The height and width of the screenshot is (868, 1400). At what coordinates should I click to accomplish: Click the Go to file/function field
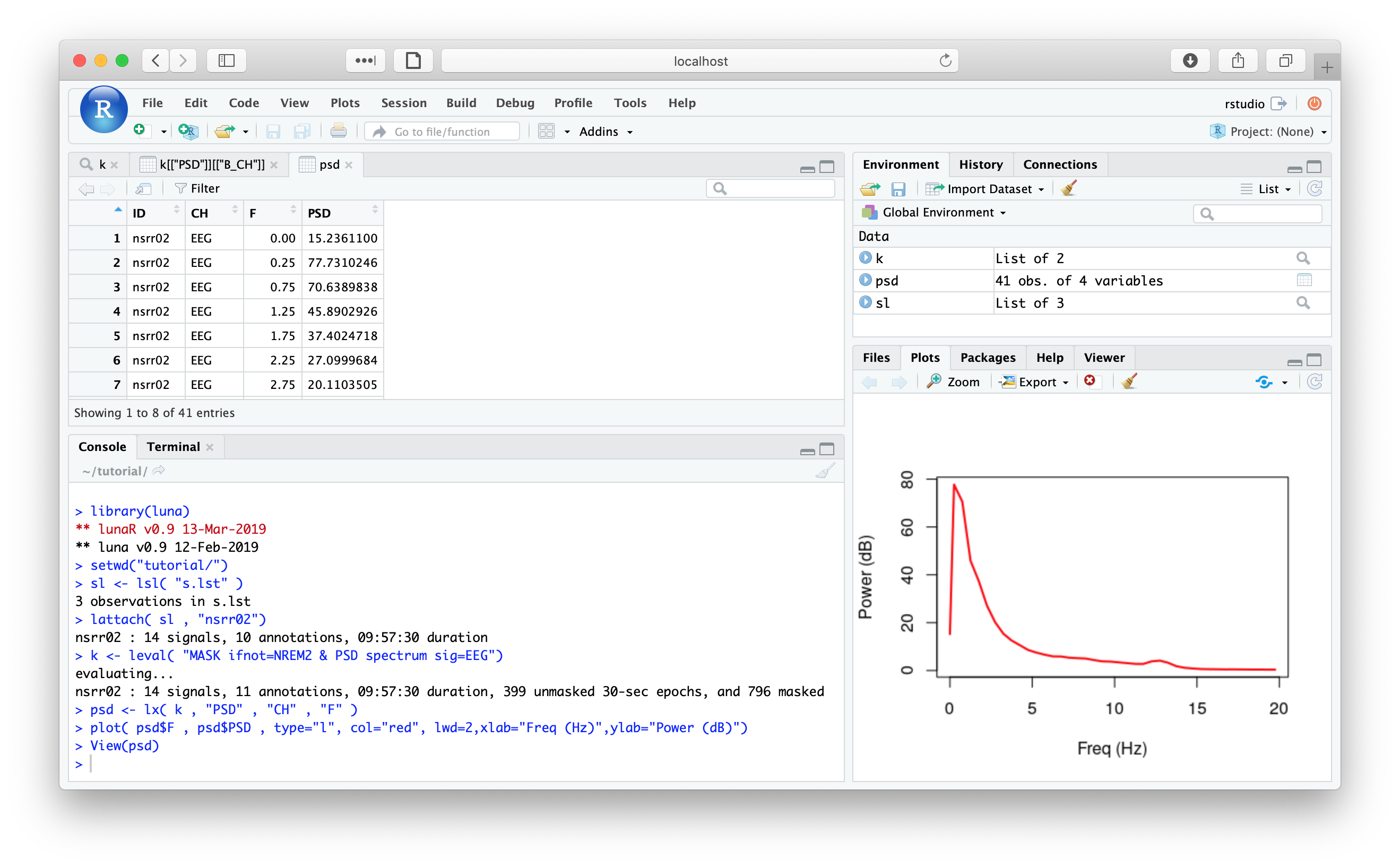point(442,132)
